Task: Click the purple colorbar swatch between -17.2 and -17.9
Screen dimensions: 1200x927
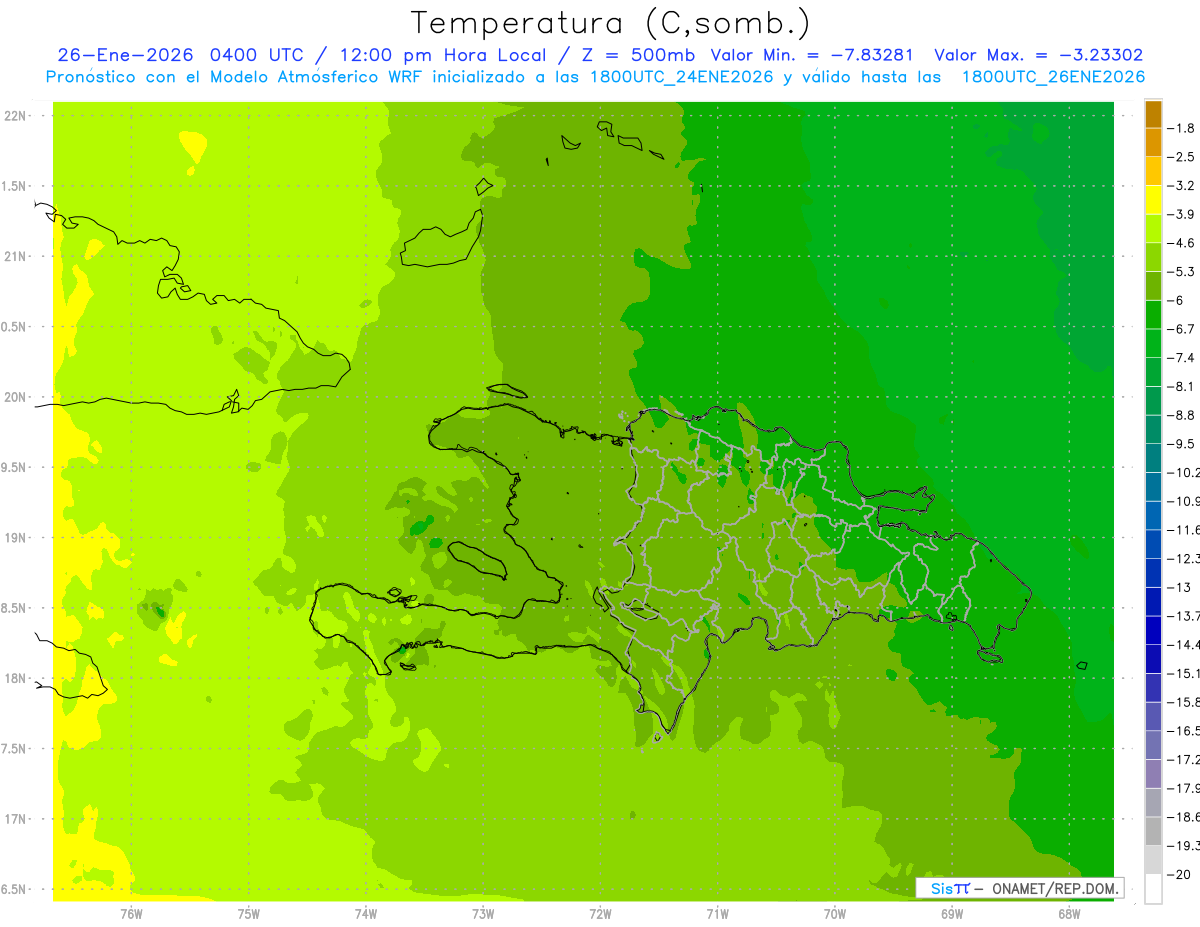Action: (x=1153, y=774)
